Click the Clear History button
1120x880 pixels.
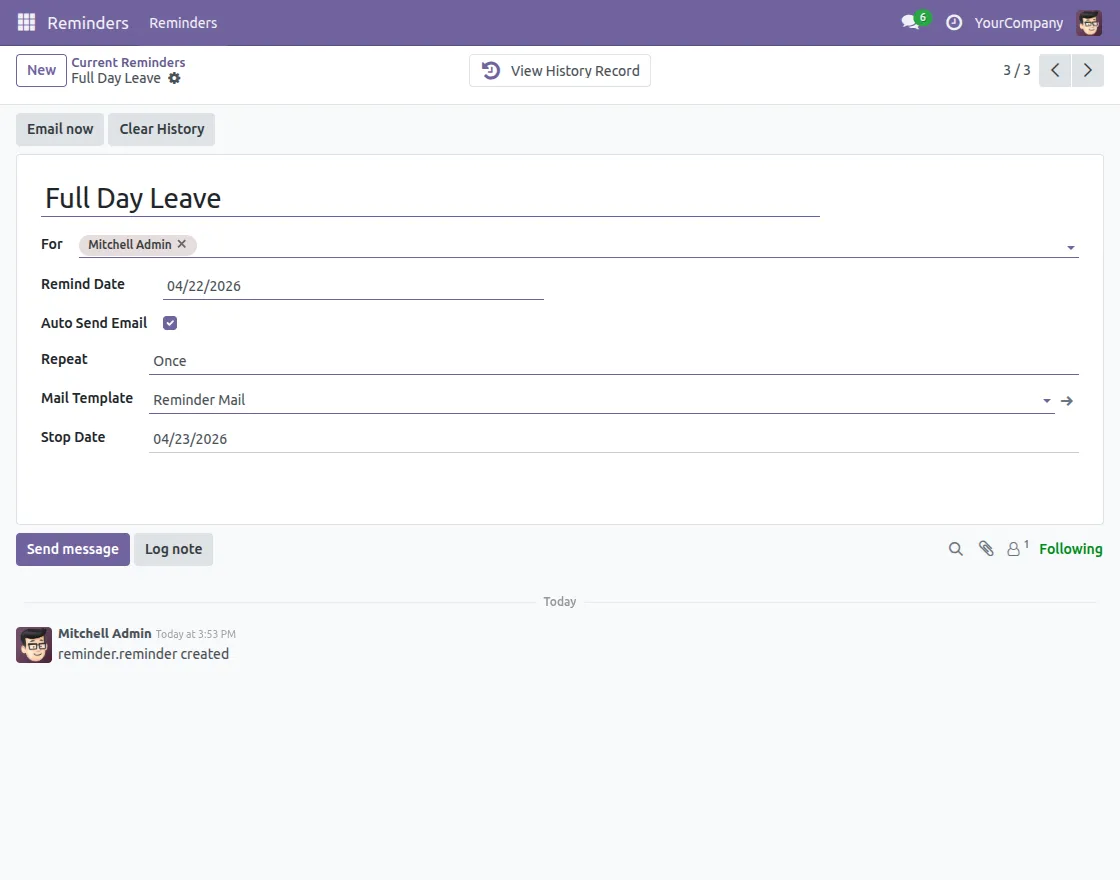tap(161, 129)
